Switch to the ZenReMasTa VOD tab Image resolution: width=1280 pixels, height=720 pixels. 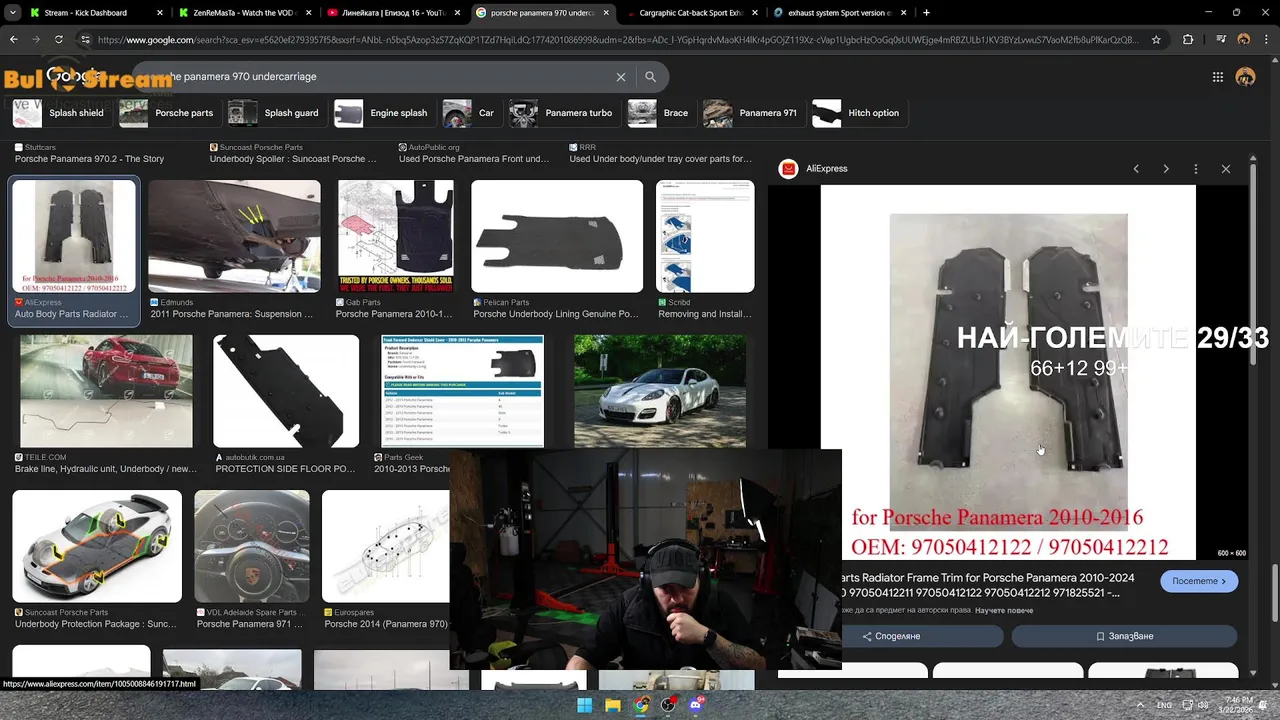click(243, 13)
